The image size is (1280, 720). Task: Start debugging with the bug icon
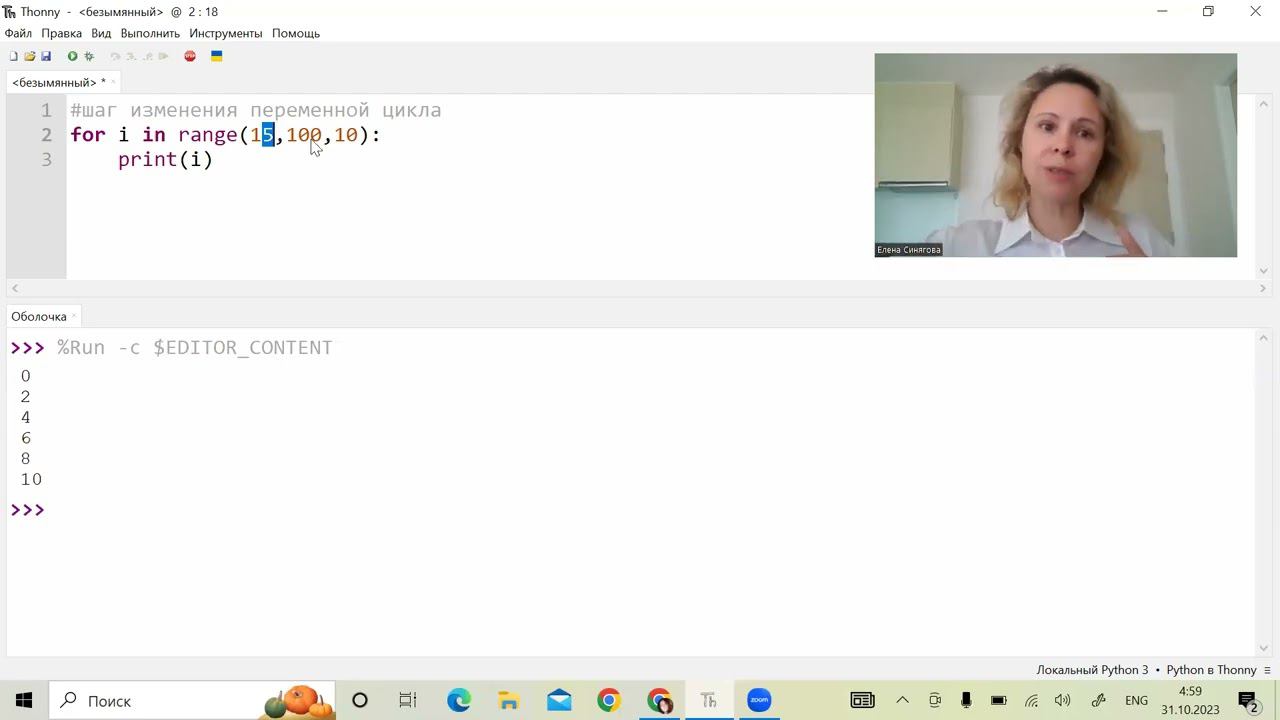(89, 56)
